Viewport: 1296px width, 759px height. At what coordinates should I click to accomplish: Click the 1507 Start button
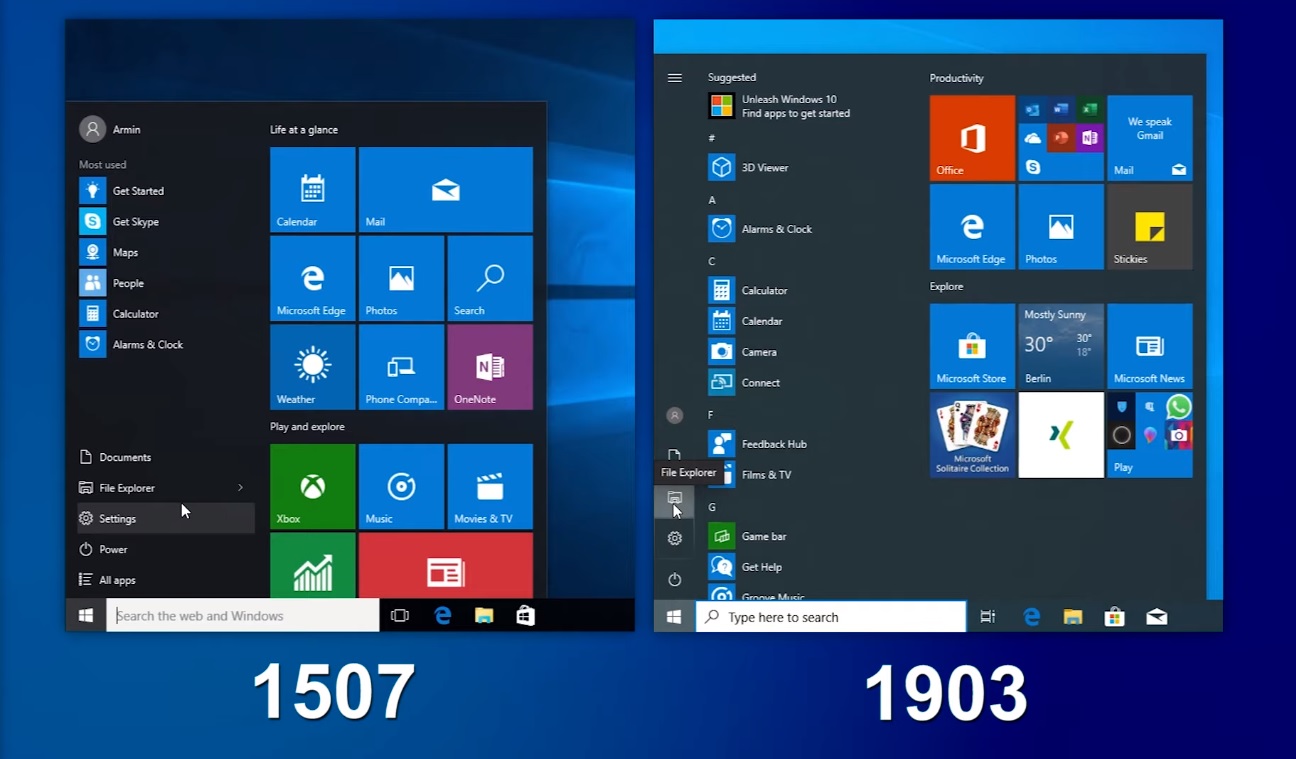point(86,616)
